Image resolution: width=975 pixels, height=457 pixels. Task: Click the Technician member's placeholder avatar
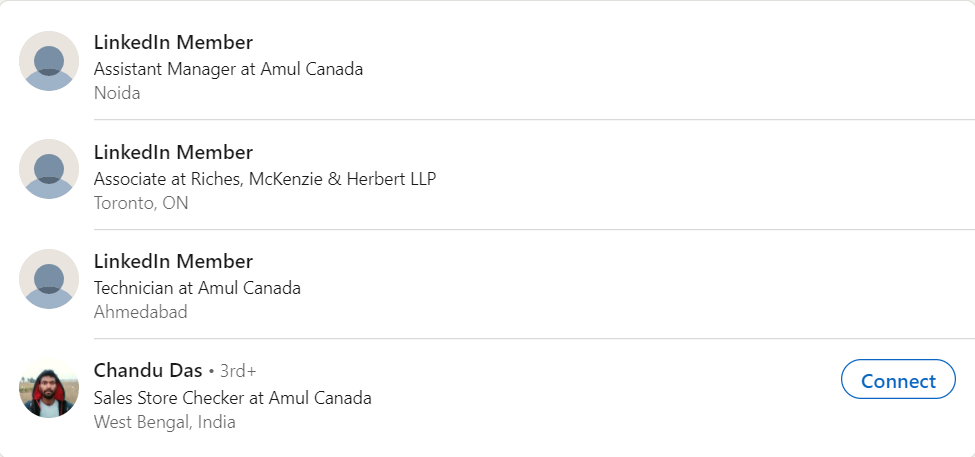(49, 279)
